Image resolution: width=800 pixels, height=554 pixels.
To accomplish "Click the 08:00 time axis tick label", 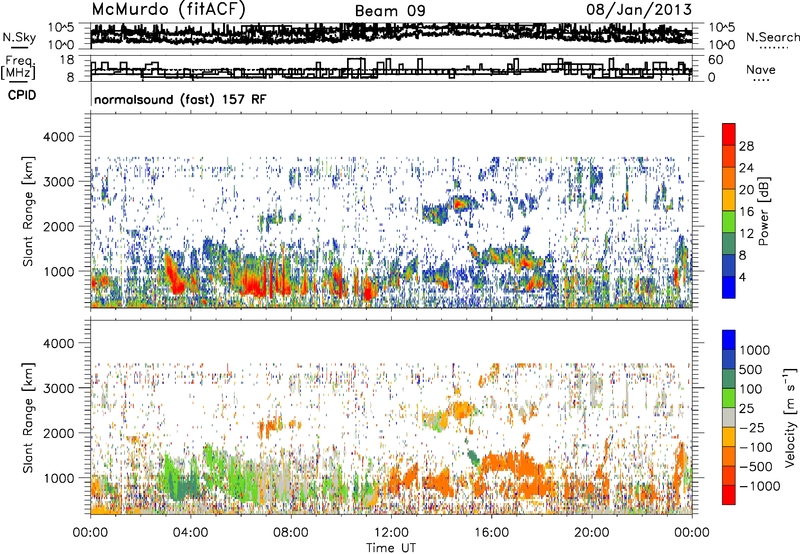I will (291, 533).
